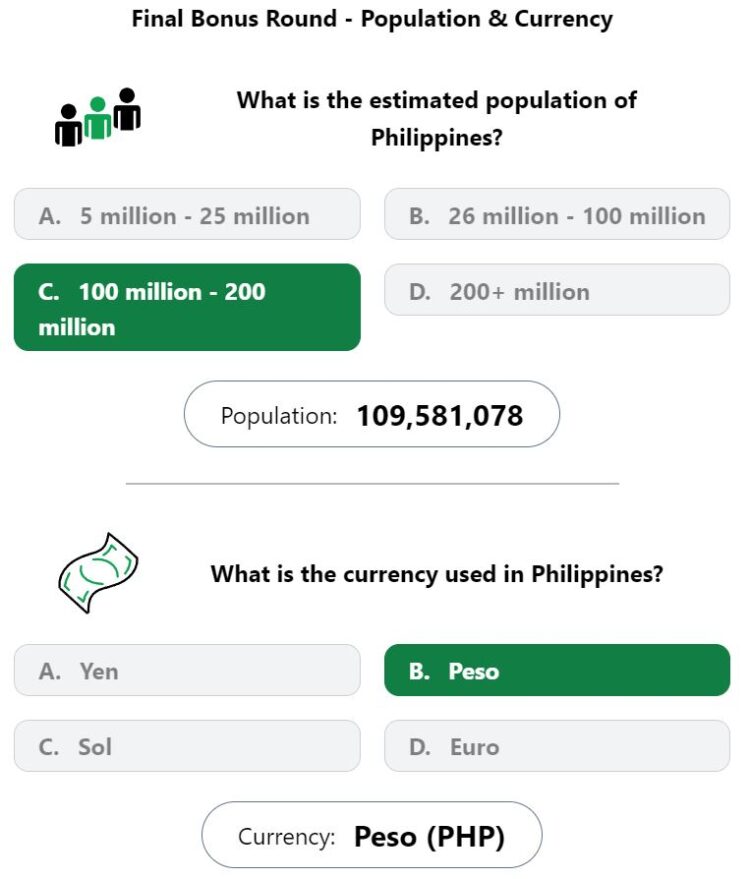Click the currency used in Philippines question

437,573
